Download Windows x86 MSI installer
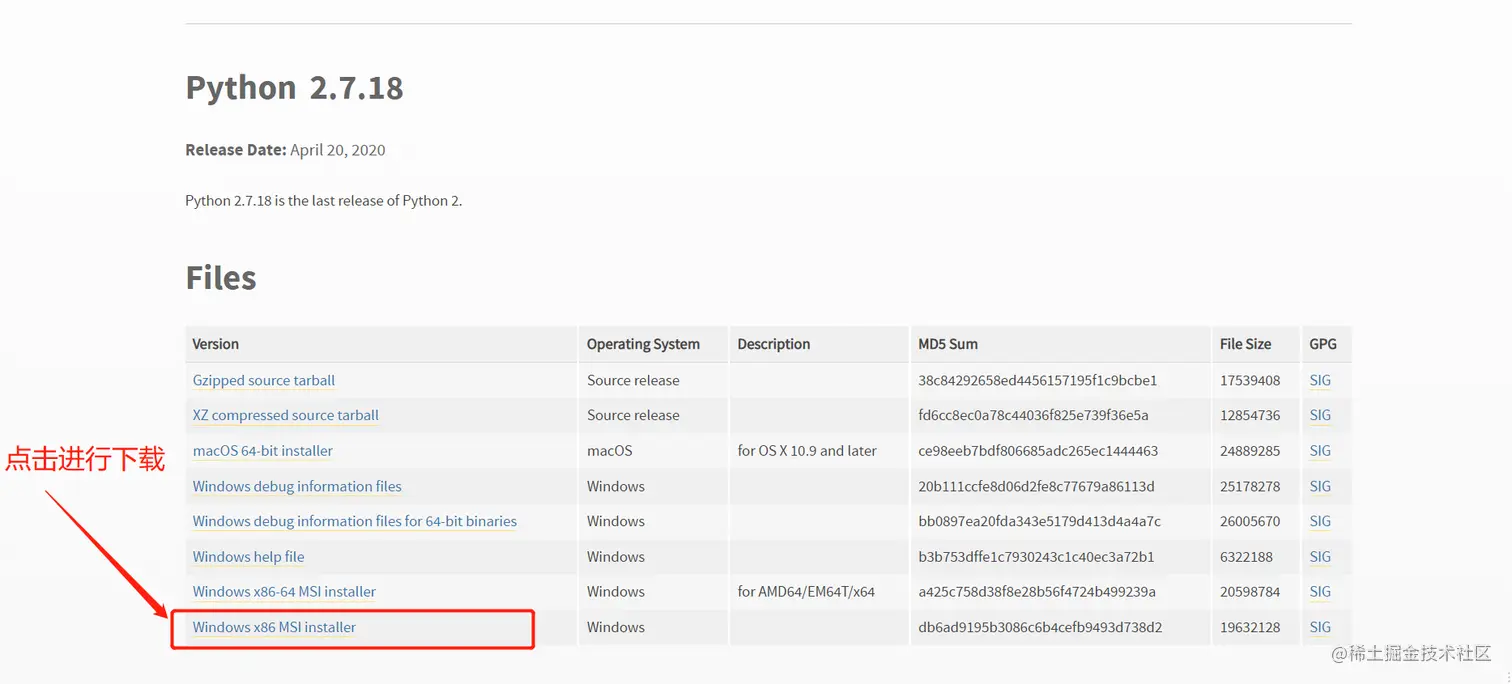The height and width of the screenshot is (684, 1512). 275,627
